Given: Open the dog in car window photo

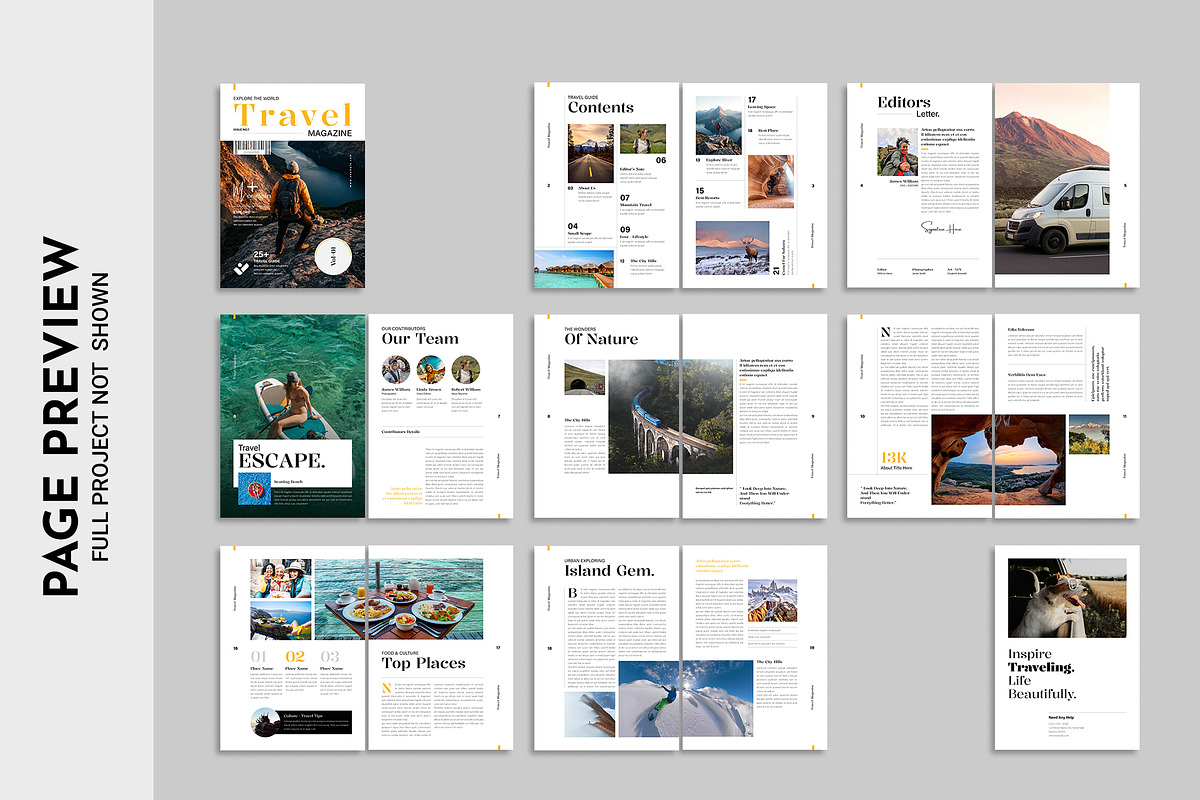Looking at the screenshot, I should point(1067,598).
